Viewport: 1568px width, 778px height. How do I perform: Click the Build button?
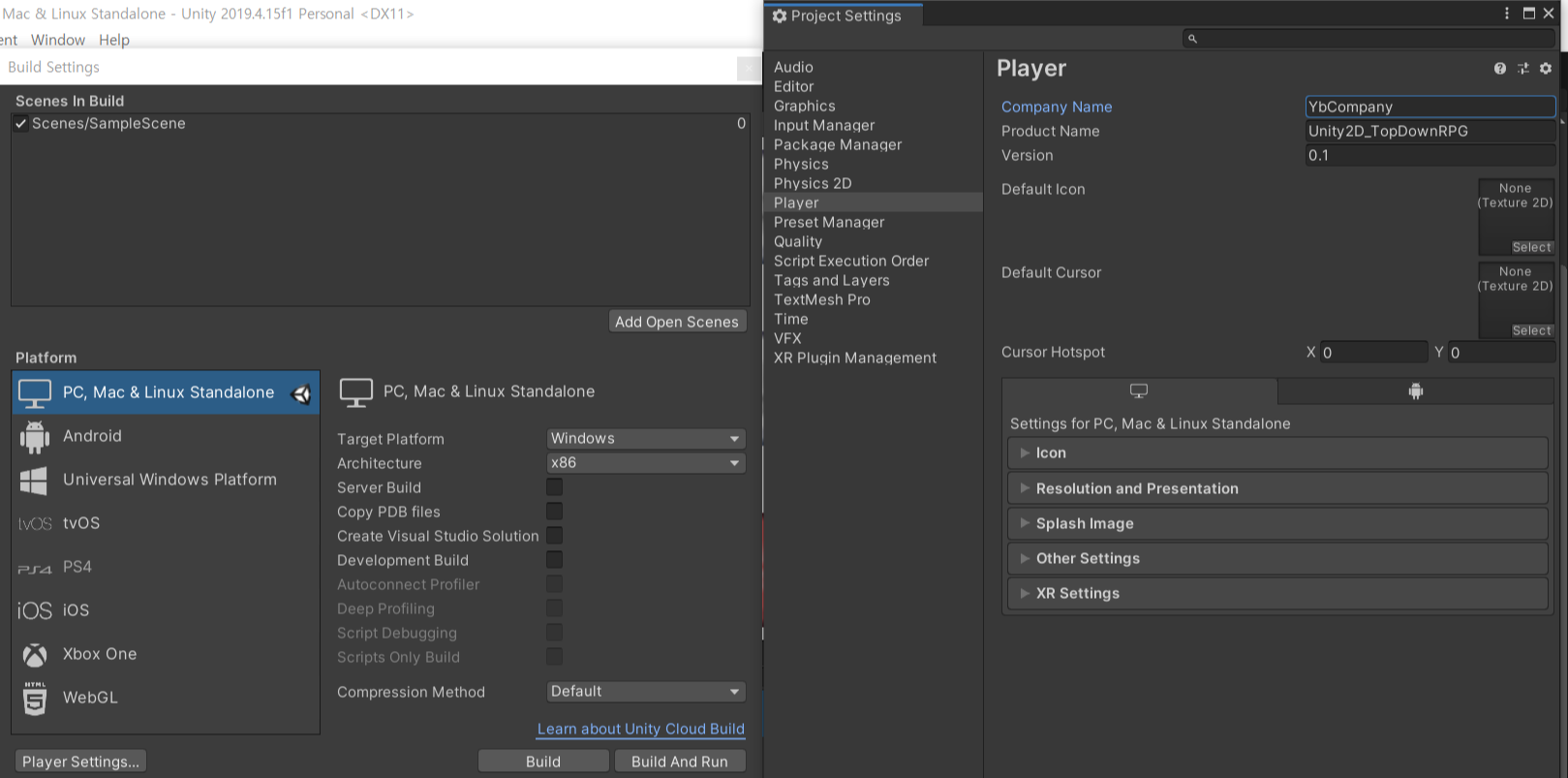pyautogui.click(x=543, y=762)
